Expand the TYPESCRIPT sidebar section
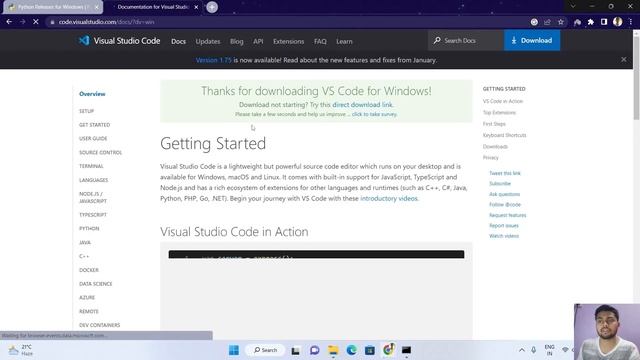The height and width of the screenshot is (360, 640). (93, 215)
